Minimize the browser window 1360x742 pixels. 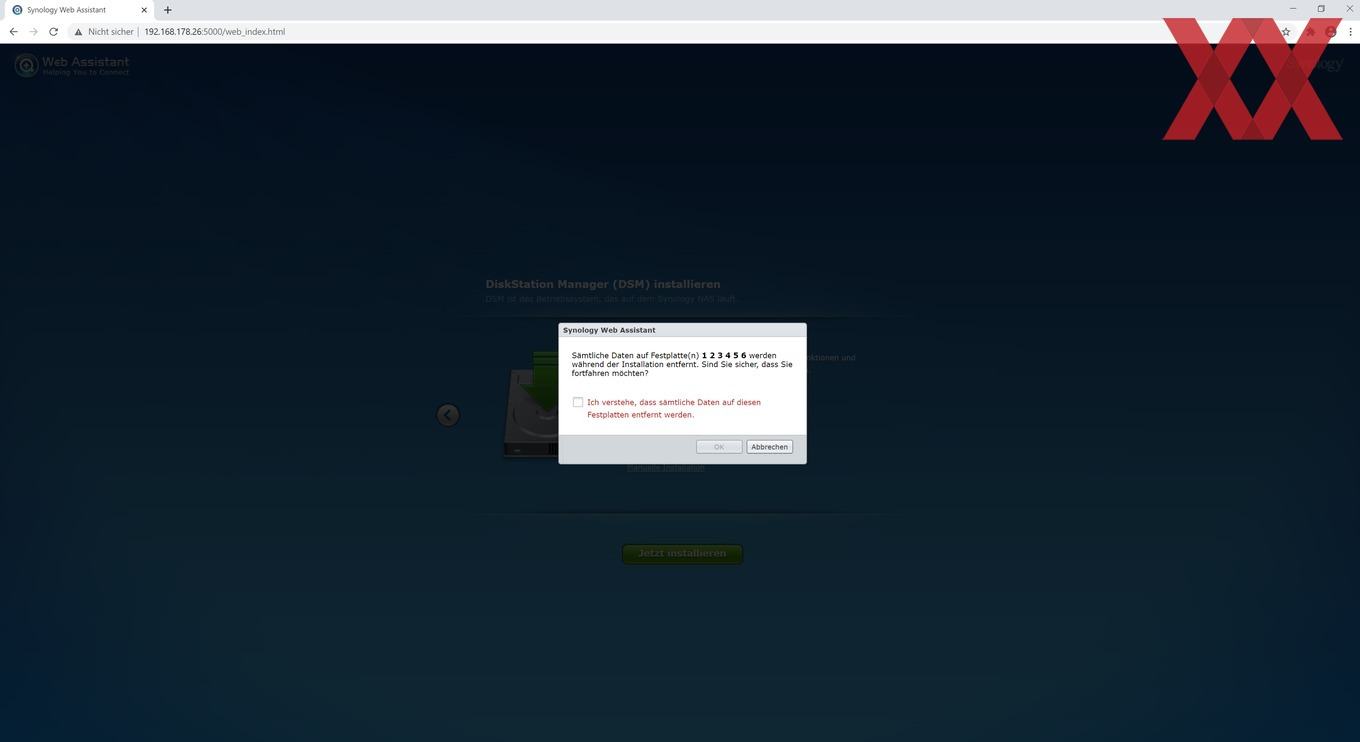click(1293, 9)
